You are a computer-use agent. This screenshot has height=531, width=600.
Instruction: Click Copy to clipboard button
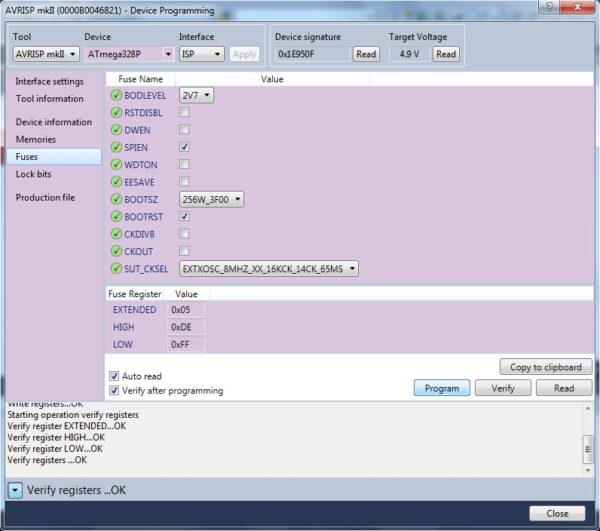coord(546,367)
